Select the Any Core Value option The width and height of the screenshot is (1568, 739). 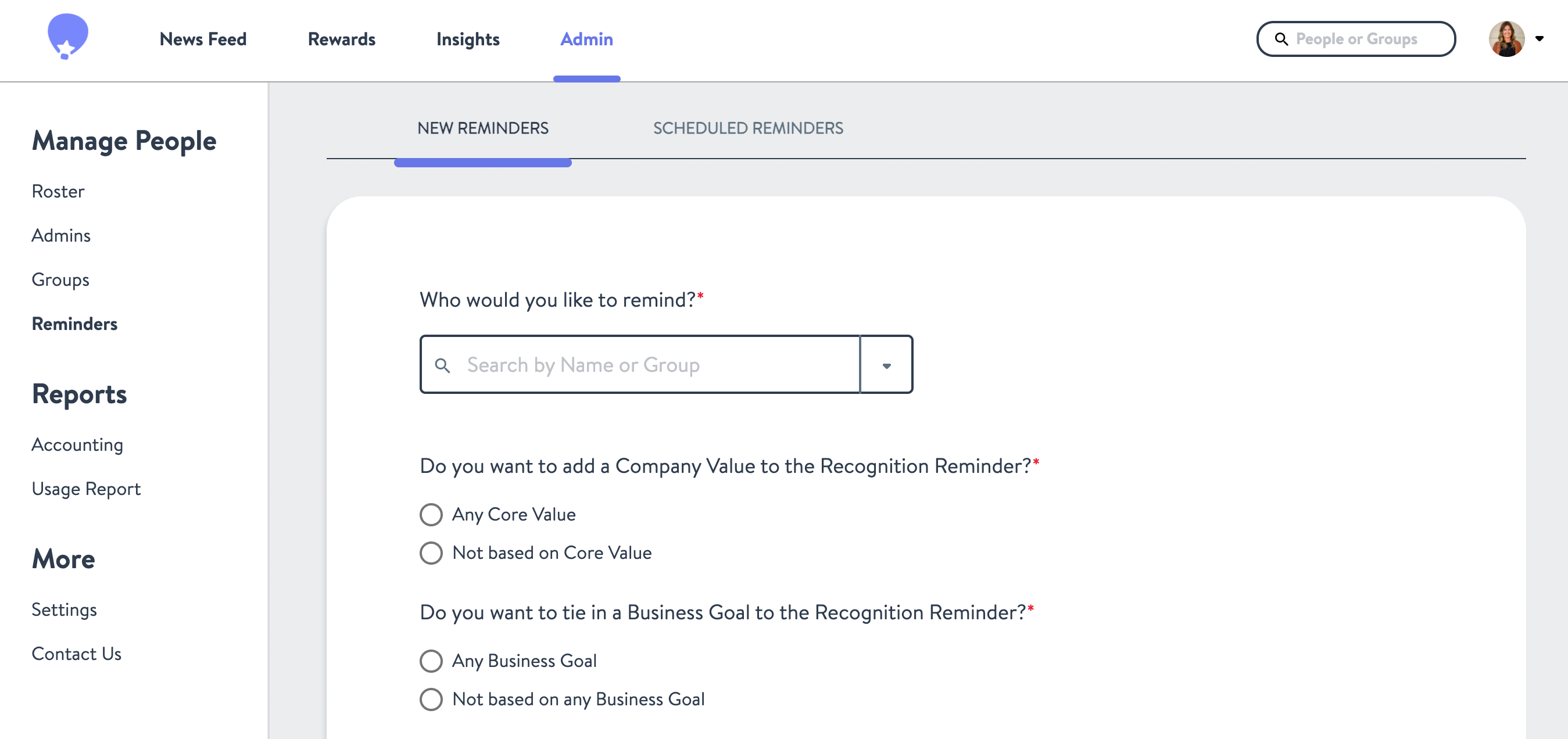pyautogui.click(x=431, y=514)
